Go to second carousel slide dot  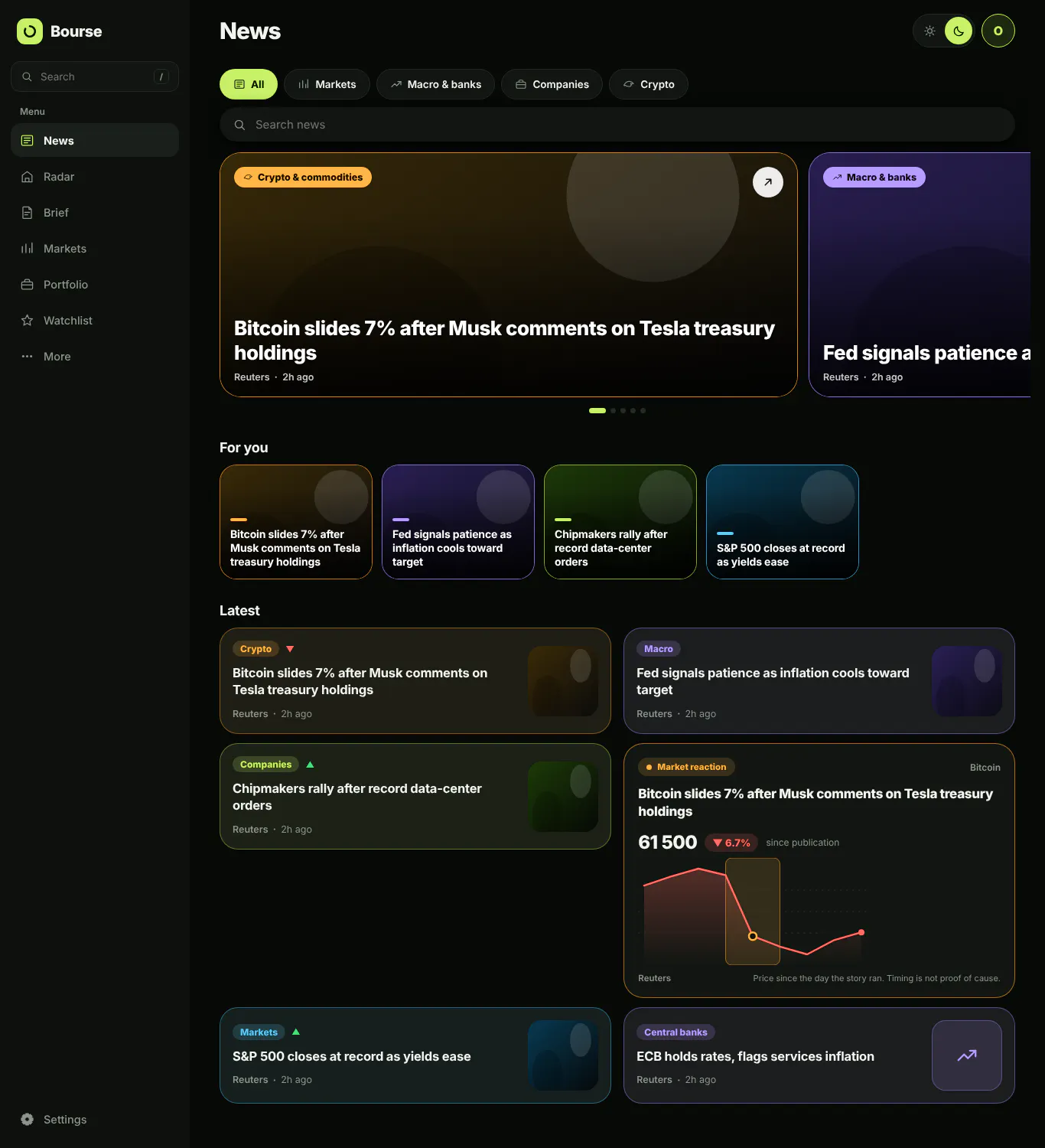coord(613,411)
